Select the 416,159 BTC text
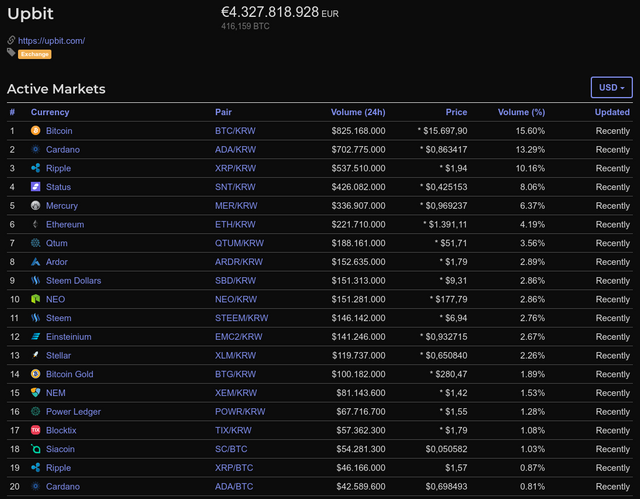This screenshot has width=640, height=499. [x=245, y=26]
